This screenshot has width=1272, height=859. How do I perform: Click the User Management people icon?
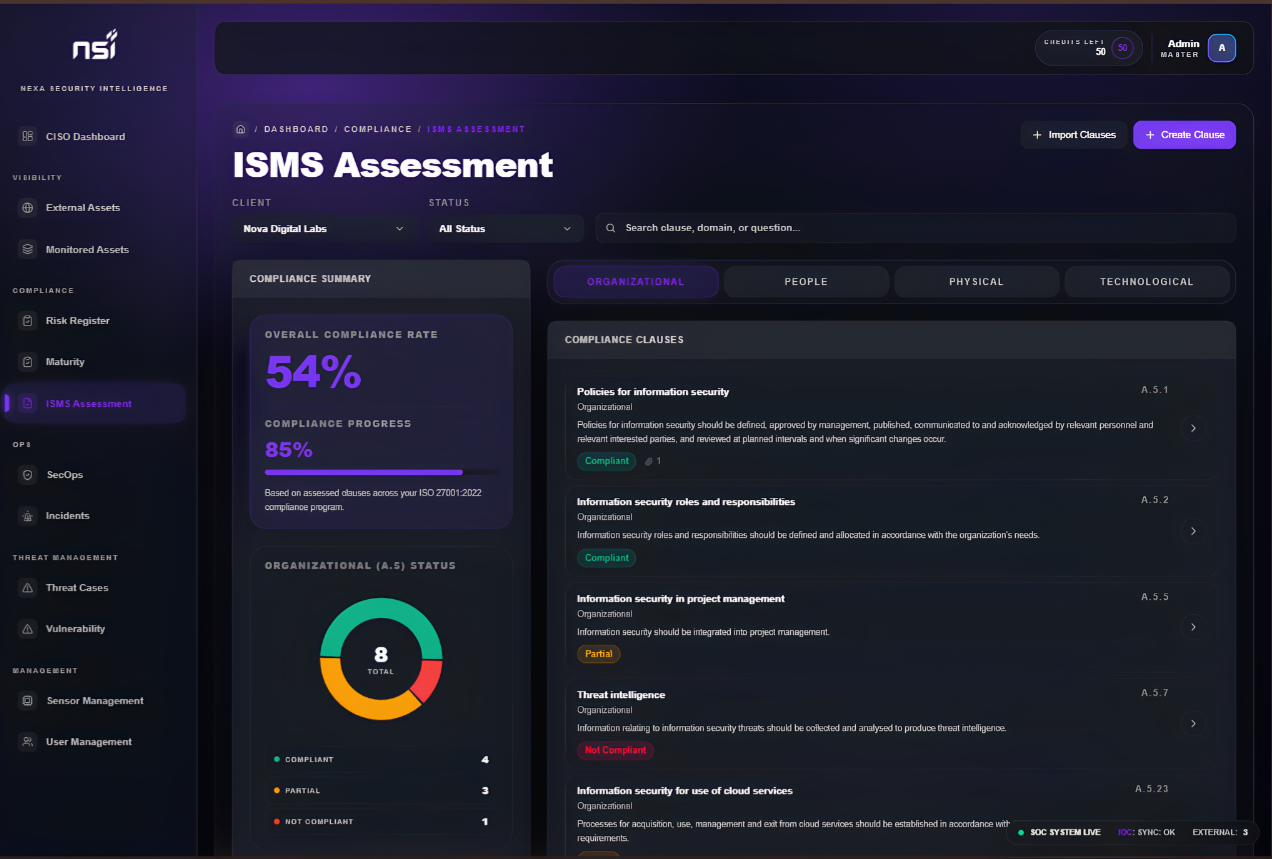(27, 742)
